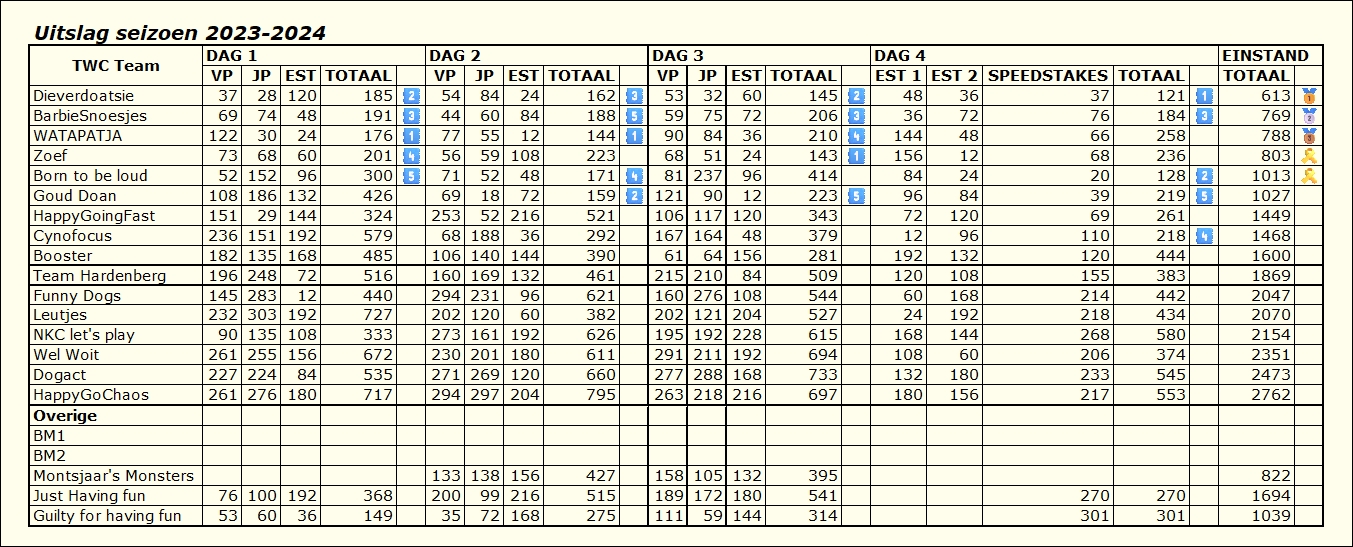Click the silver medal icon next to 769

coord(1308,116)
